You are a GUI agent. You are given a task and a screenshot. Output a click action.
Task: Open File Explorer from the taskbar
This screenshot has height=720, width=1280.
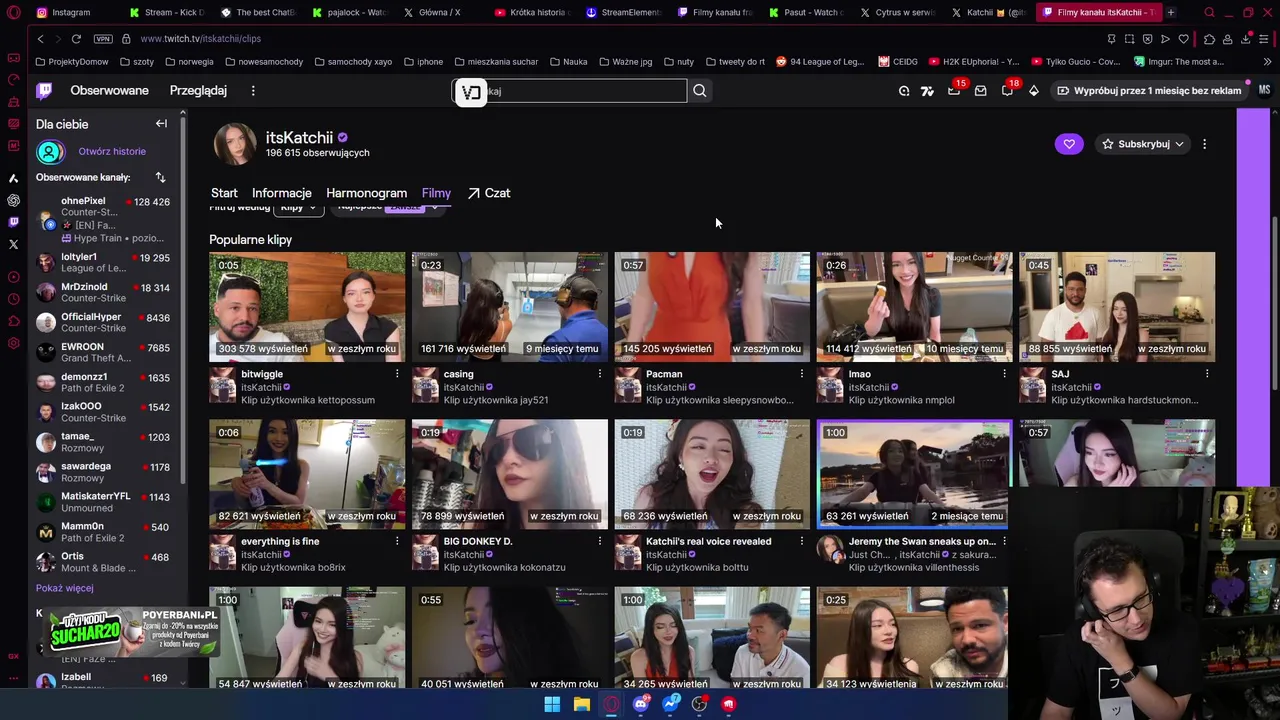tap(582, 704)
